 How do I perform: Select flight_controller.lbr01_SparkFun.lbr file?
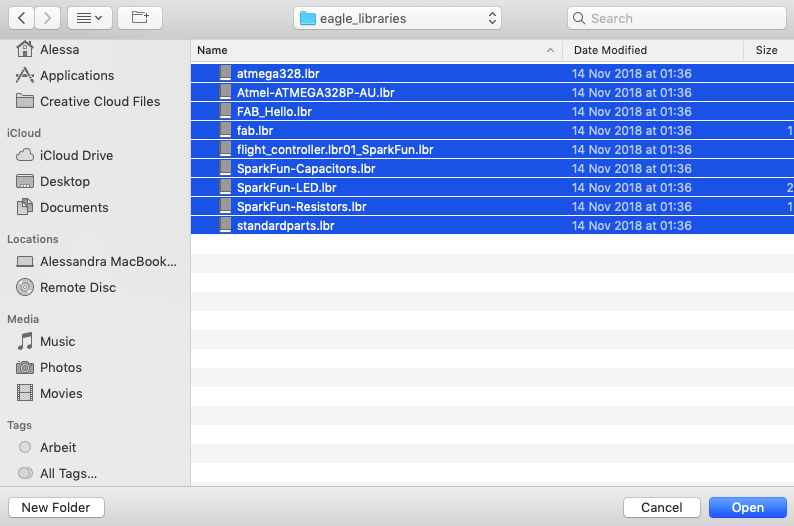pyautogui.click(x=492, y=150)
